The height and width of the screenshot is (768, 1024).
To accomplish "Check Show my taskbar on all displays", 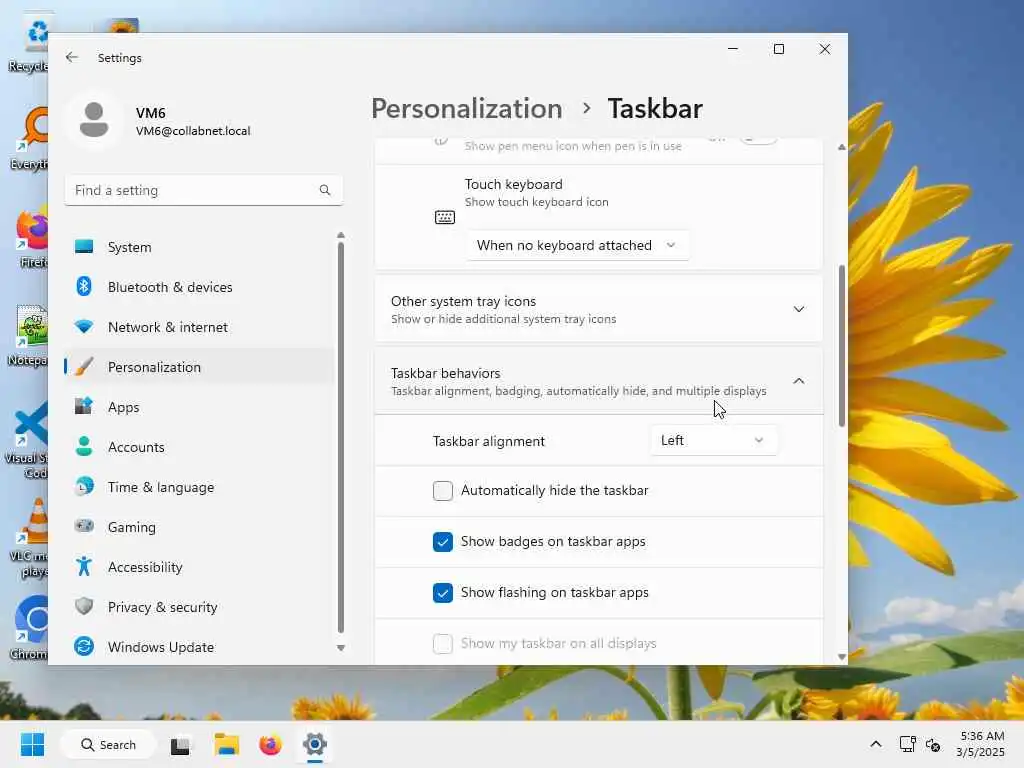I will (x=443, y=643).
